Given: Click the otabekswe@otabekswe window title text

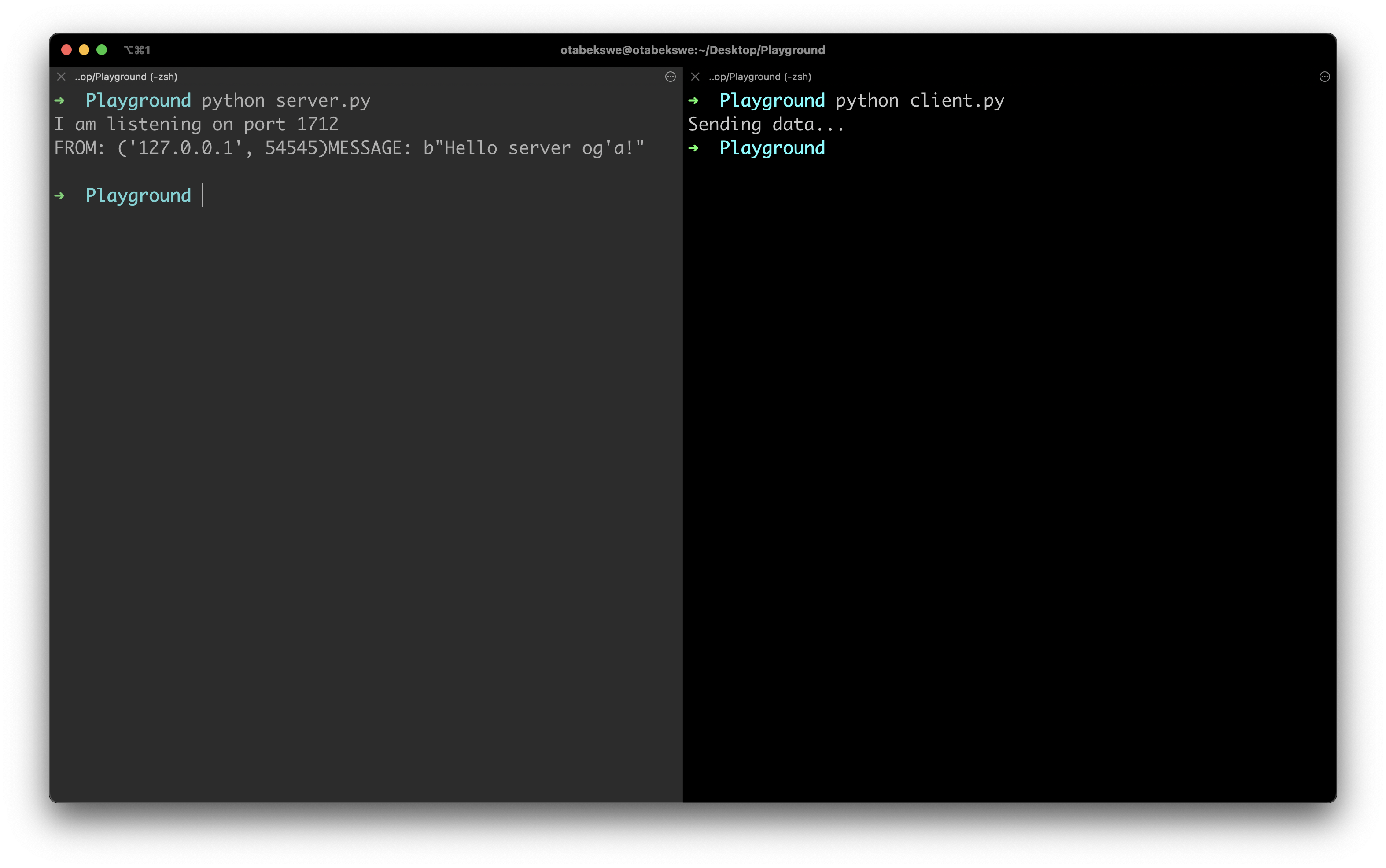Looking at the screenshot, I should pyautogui.click(x=693, y=50).
